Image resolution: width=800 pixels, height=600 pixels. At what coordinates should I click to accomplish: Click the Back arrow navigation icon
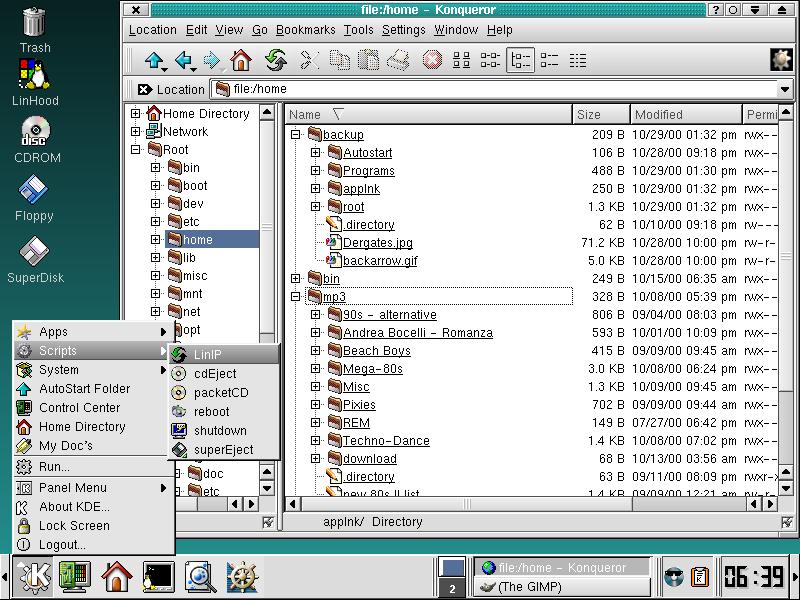[x=184, y=61]
